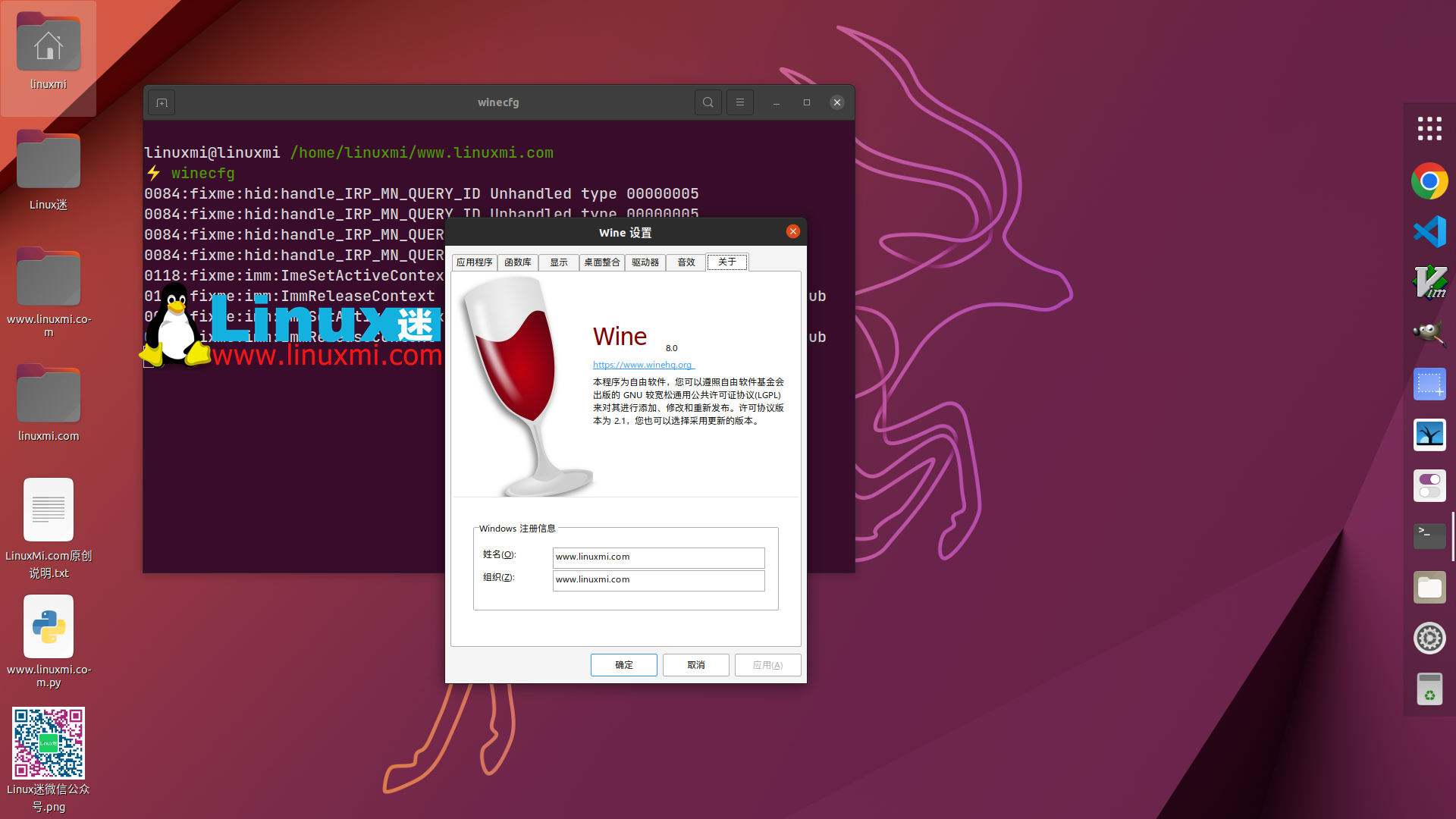
Task: Close the Wine 设置 dialog
Action: (793, 231)
